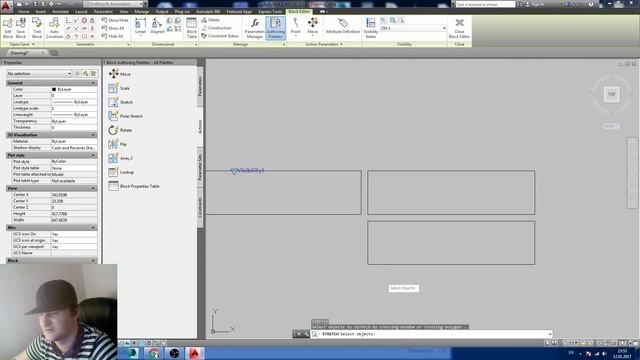Open the Insert ribbon tab
The height and width of the screenshot is (360, 640).
click(40, 11)
